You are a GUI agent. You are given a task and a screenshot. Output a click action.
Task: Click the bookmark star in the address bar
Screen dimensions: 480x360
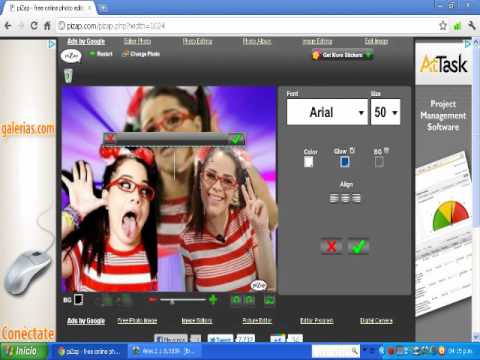click(443, 26)
